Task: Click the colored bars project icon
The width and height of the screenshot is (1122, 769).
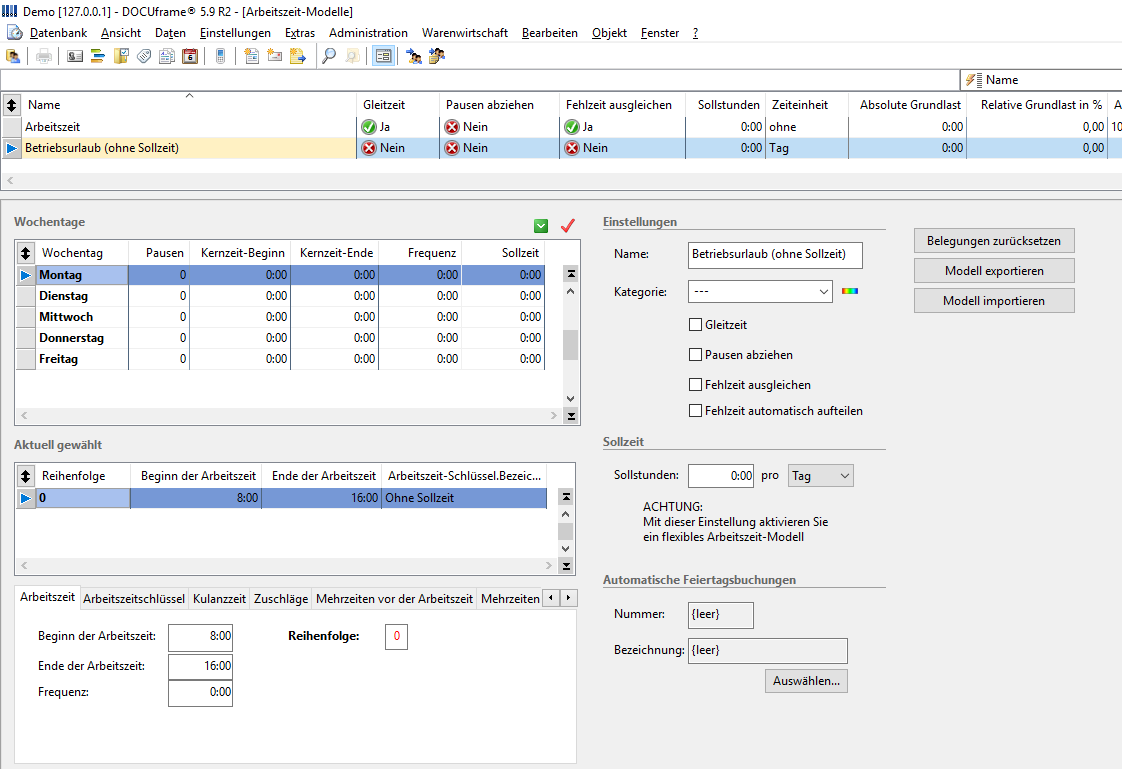Action: point(98,56)
